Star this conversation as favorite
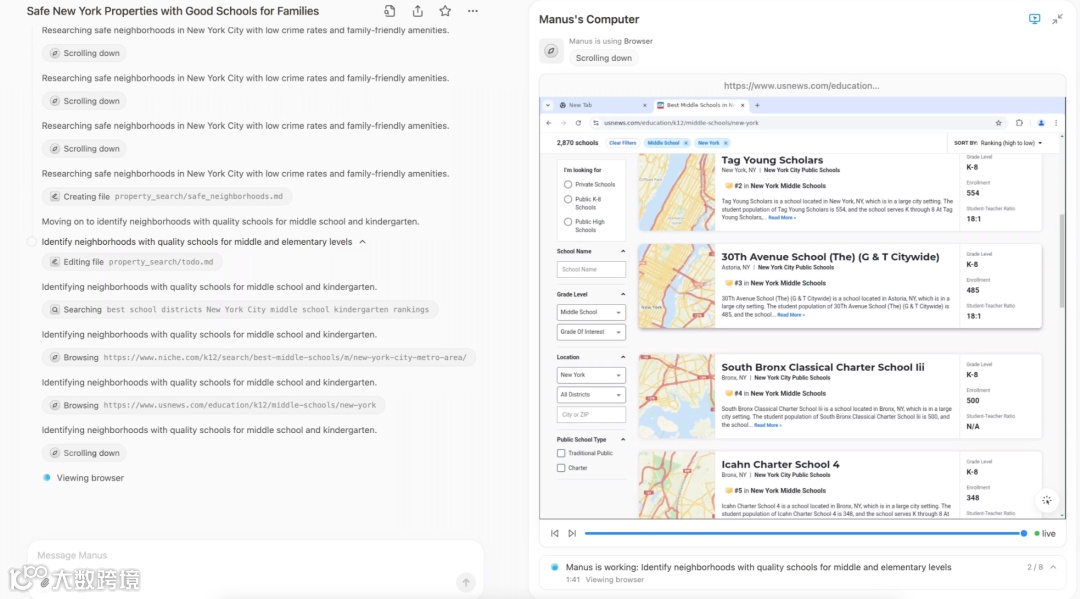The image size is (1080, 599). (x=445, y=11)
